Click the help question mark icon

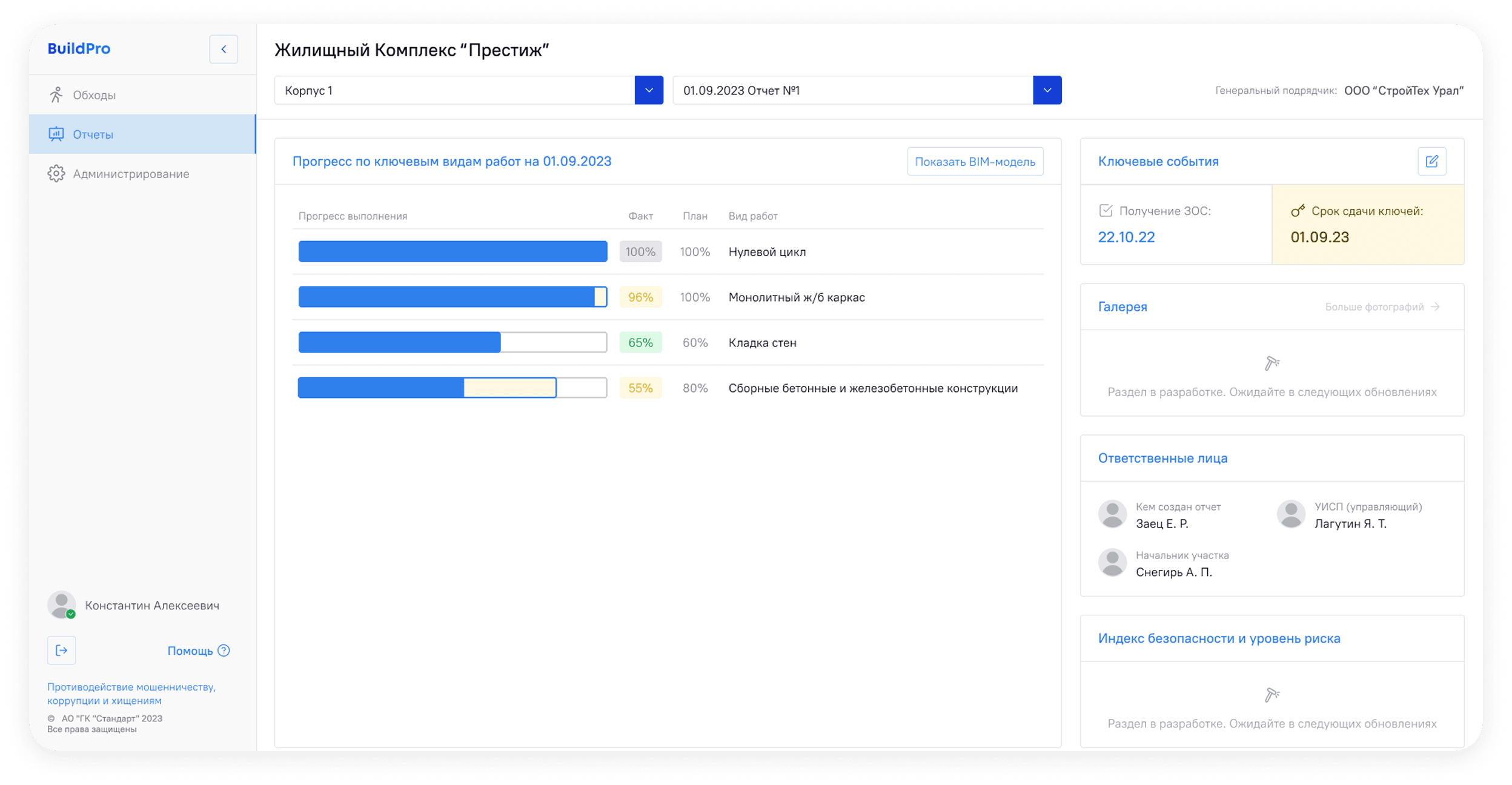tap(224, 651)
